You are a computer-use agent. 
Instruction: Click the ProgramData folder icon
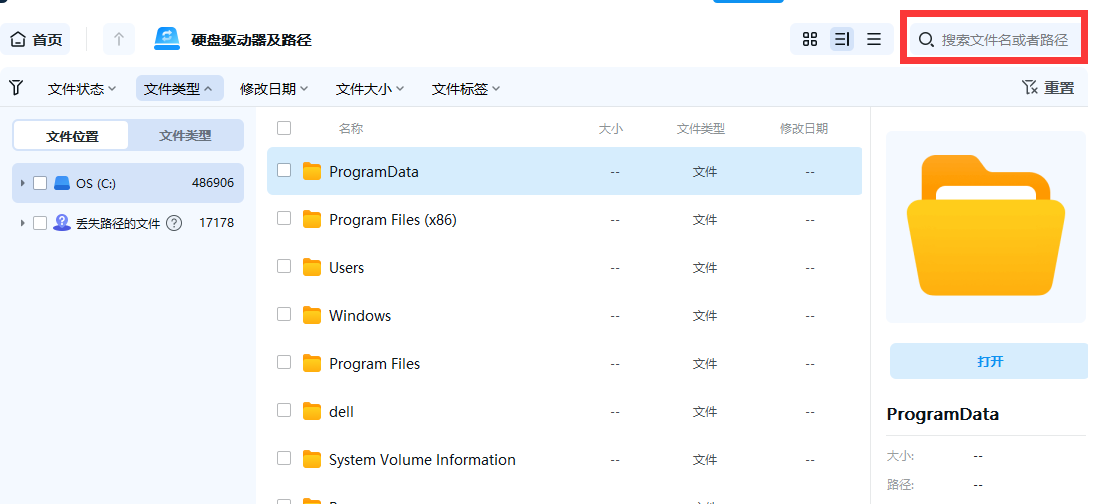(x=312, y=171)
